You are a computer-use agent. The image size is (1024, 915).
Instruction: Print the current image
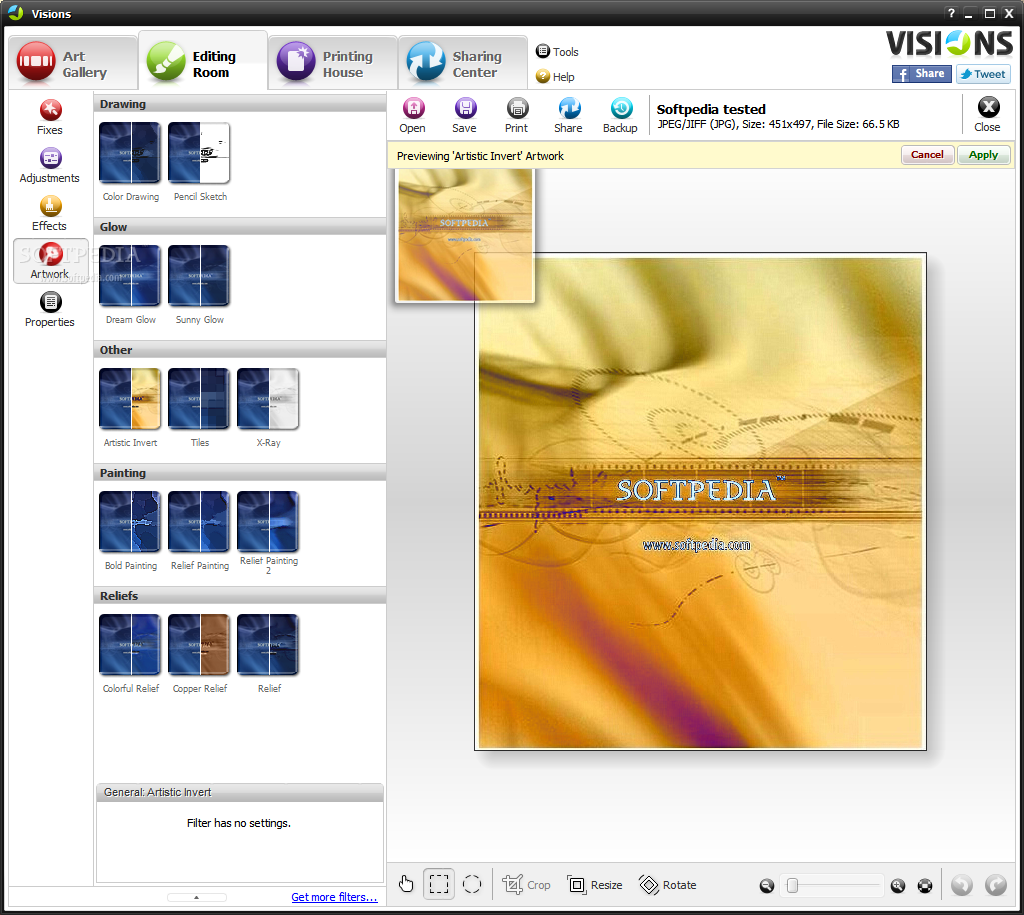[517, 115]
